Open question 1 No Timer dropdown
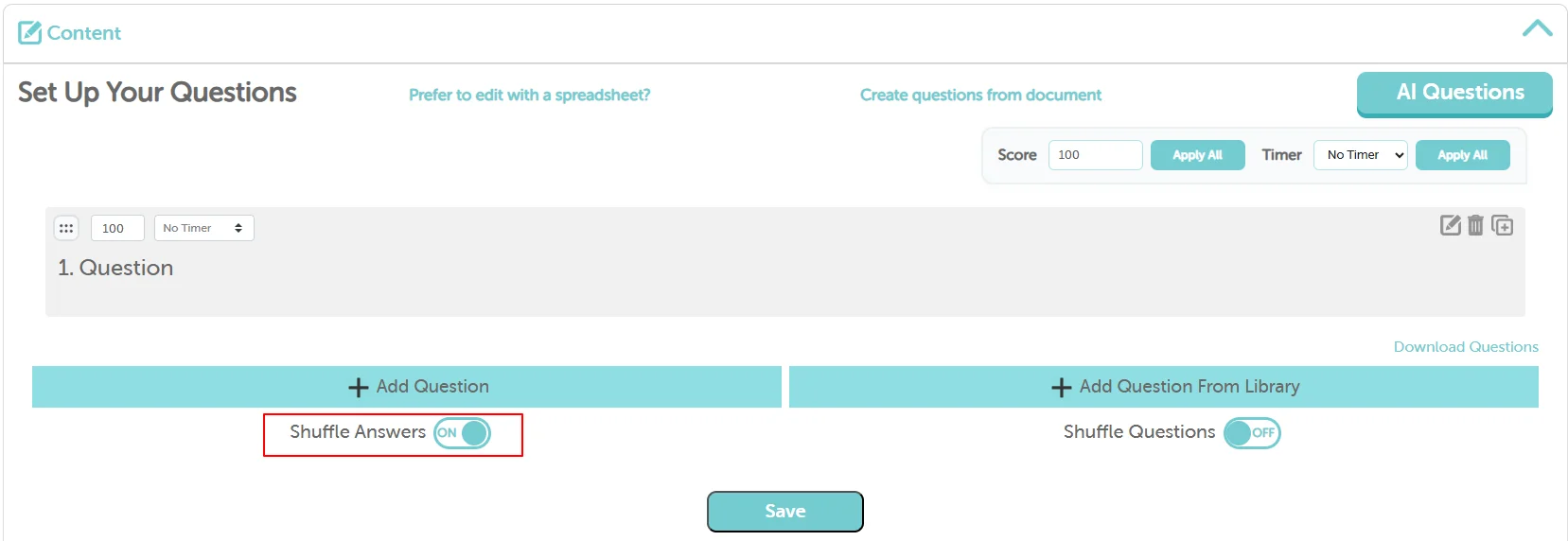This screenshot has width=1568, height=541. (203, 228)
